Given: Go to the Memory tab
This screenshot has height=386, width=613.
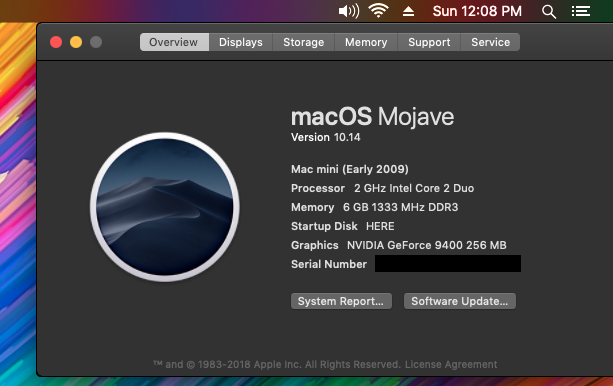Looking at the screenshot, I should click(366, 42).
